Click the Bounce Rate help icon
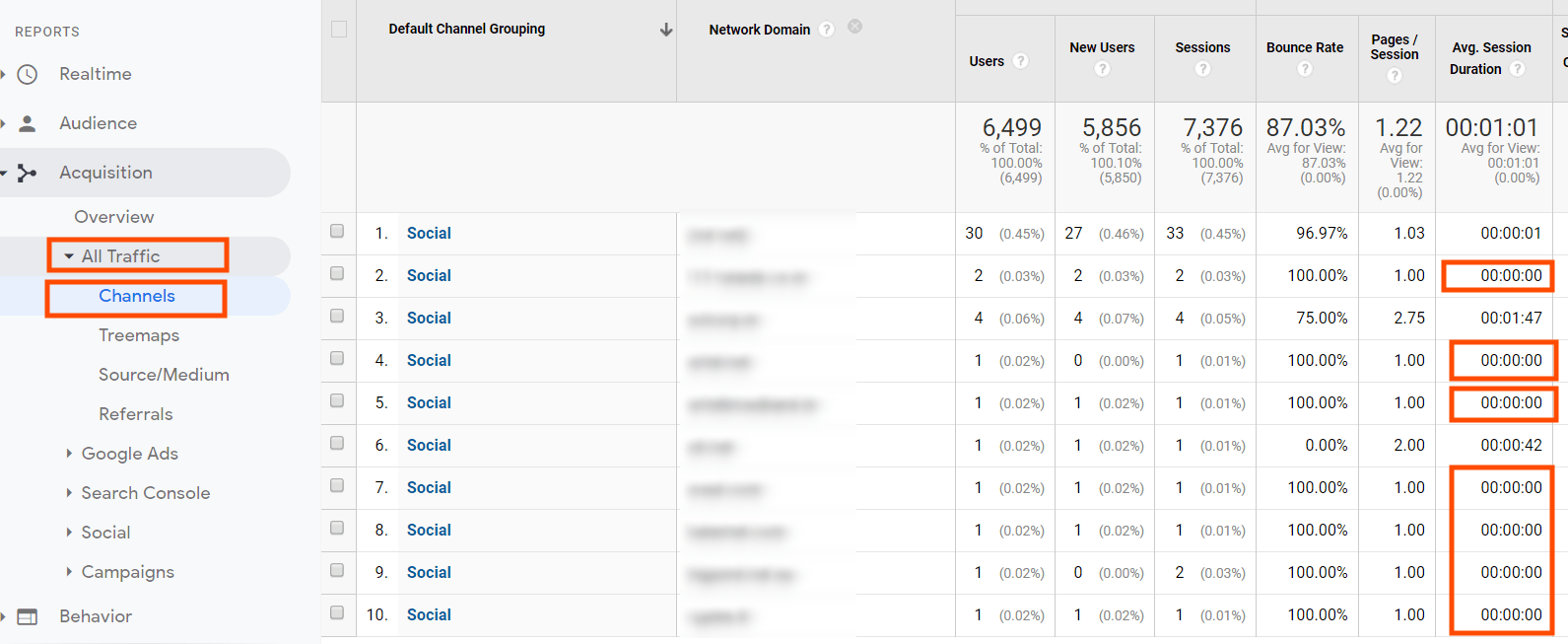The height and width of the screenshot is (644, 1568). click(1306, 68)
